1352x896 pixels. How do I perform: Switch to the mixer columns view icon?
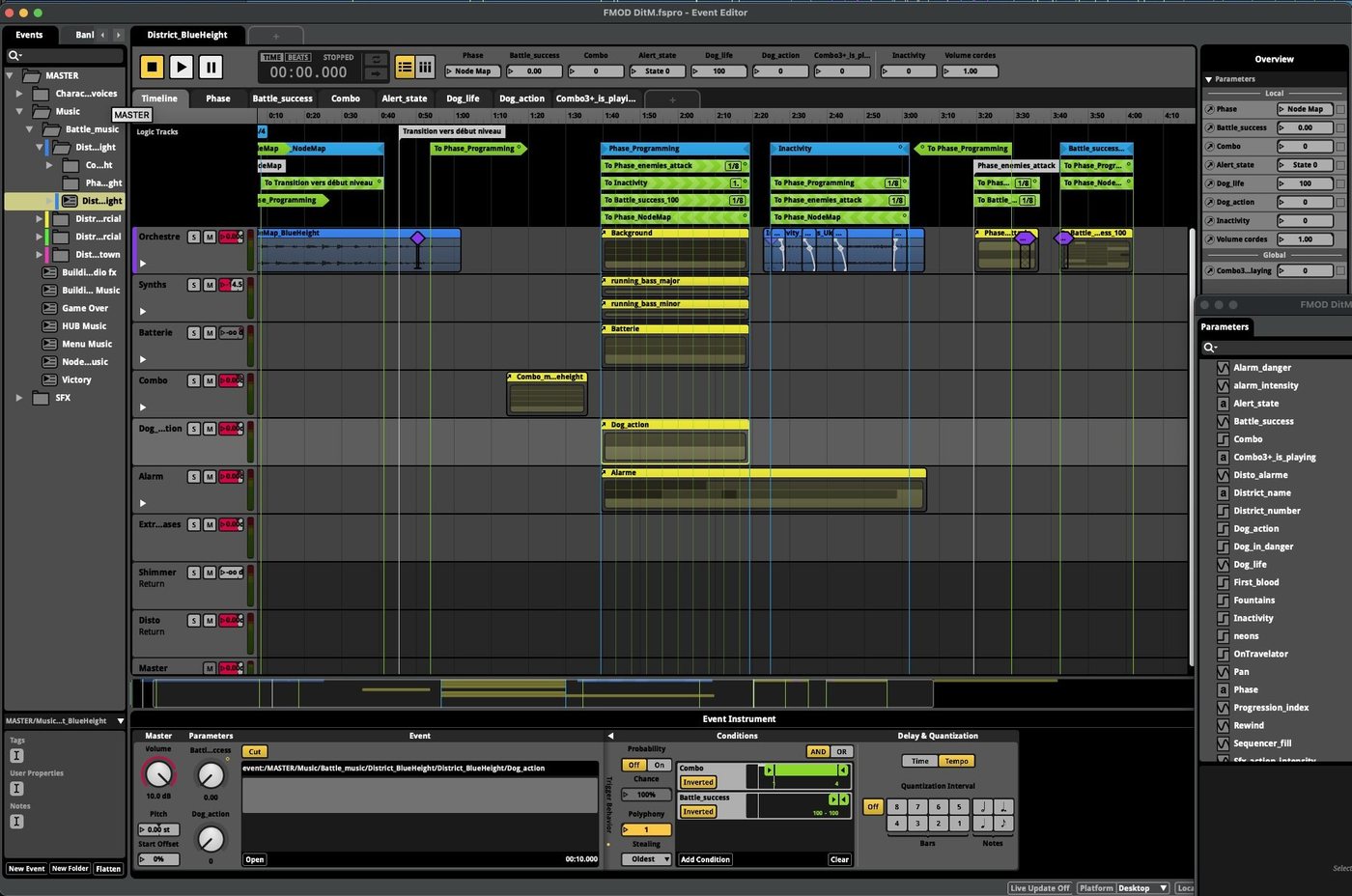pyautogui.click(x=424, y=67)
